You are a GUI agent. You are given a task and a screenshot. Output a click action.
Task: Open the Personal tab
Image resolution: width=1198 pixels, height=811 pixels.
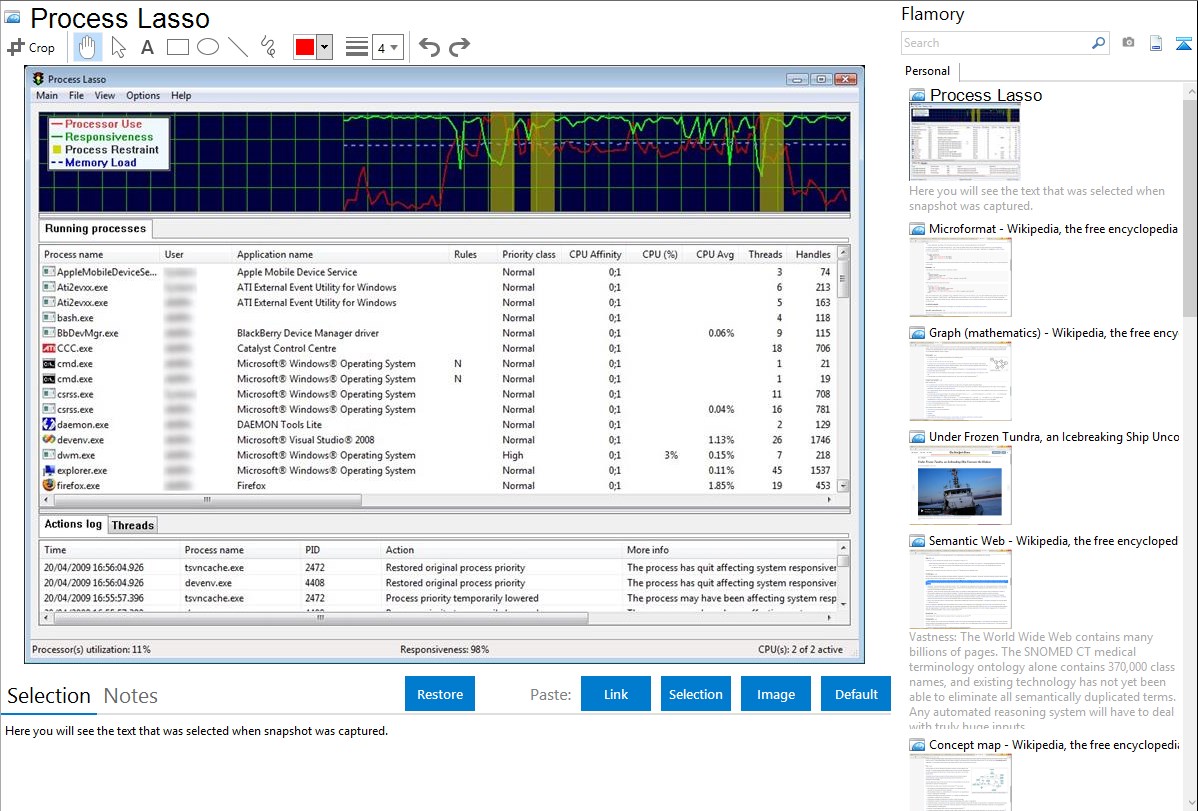tap(927, 71)
